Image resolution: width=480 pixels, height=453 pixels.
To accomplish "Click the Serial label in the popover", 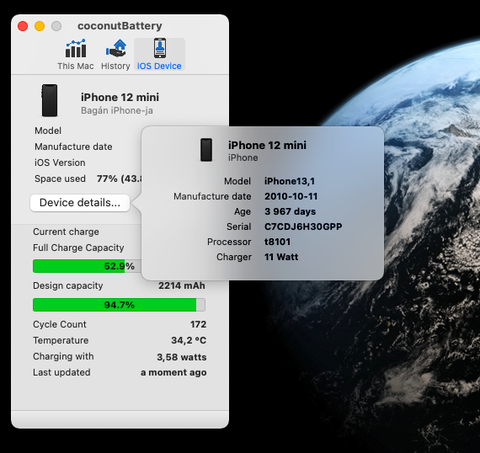I will click(x=239, y=227).
